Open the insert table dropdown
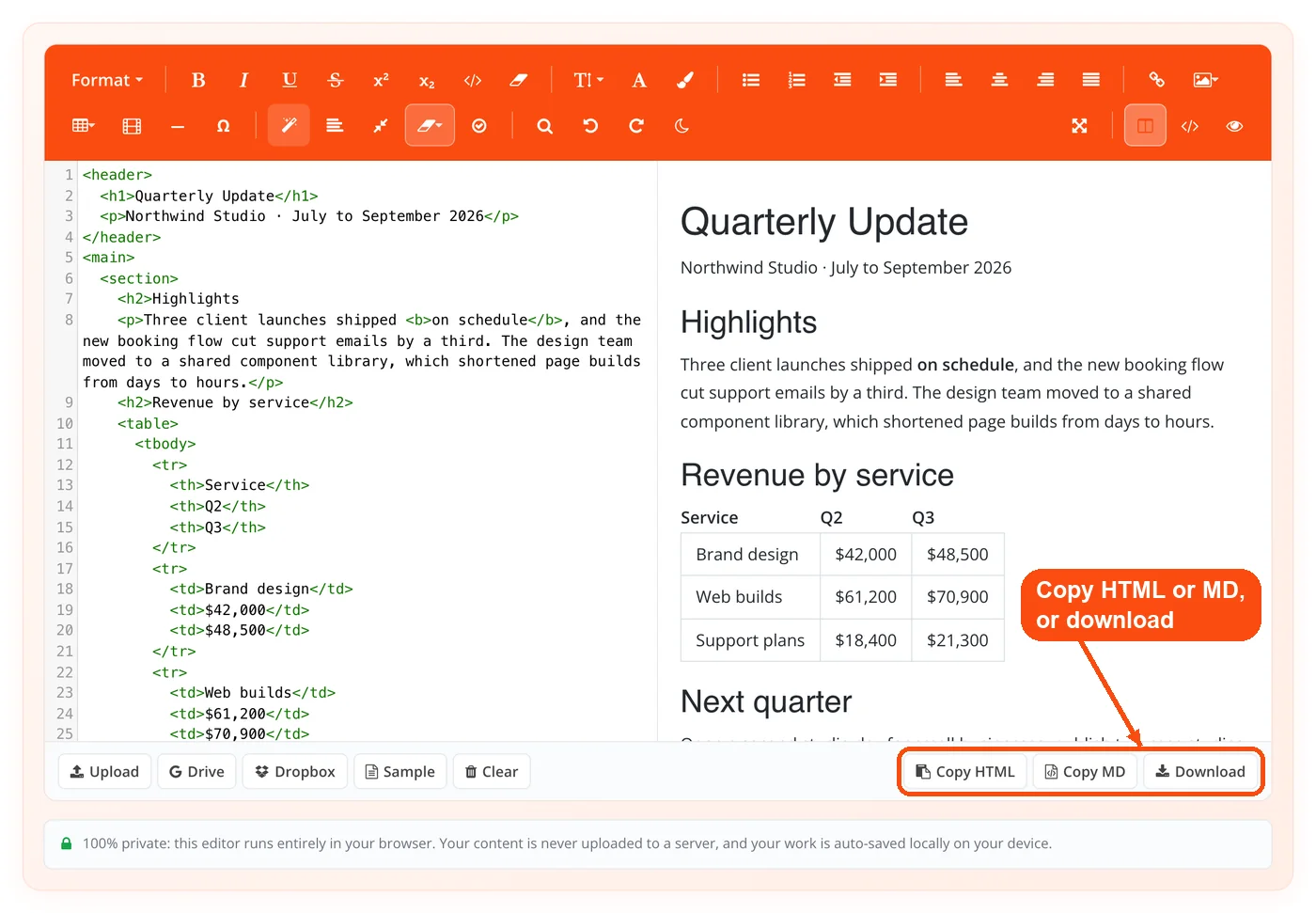The height and width of the screenshot is (913, 1316). [x=84, y=126]
